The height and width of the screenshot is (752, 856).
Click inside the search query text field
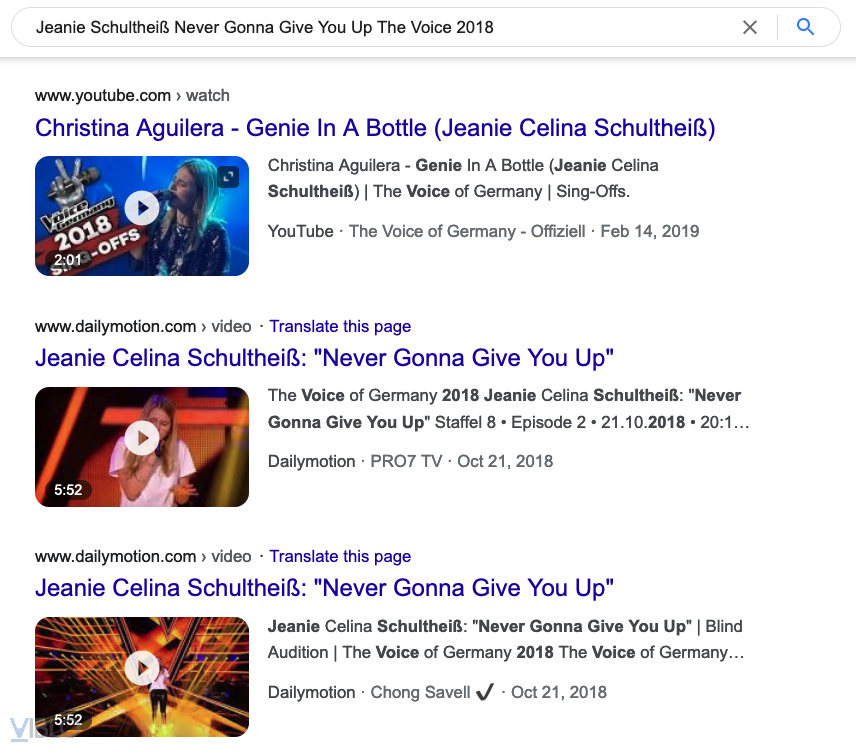[380, 28]
